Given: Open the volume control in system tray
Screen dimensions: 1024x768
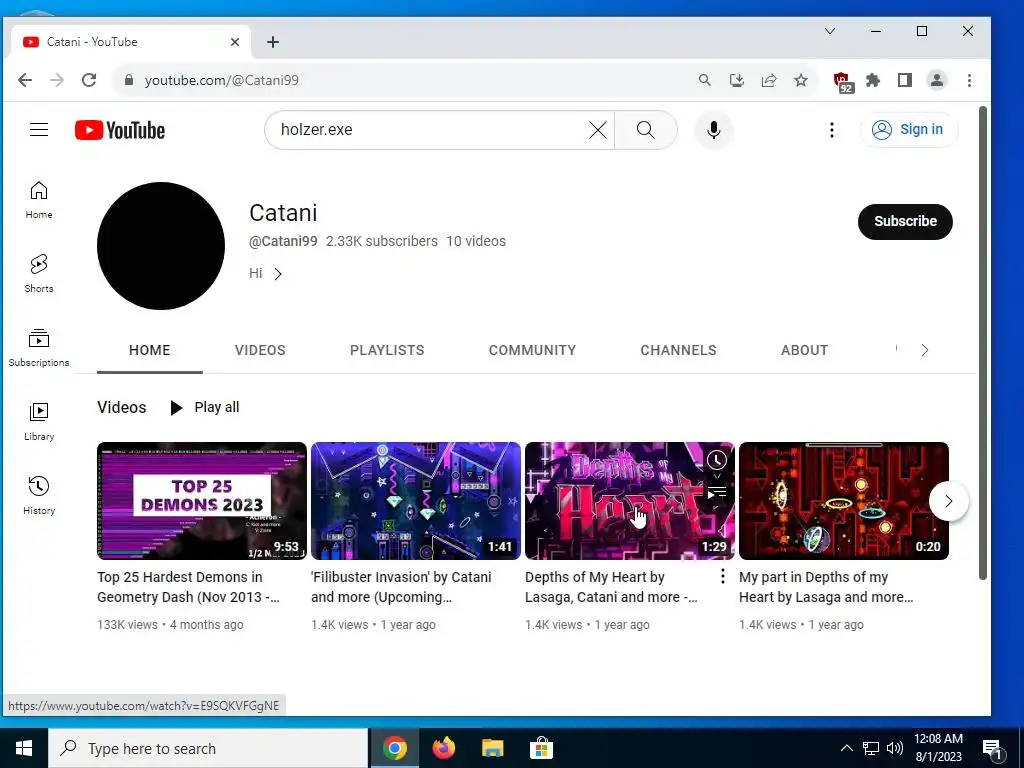Looking at the screenshot, I should [x=895, y=748].
